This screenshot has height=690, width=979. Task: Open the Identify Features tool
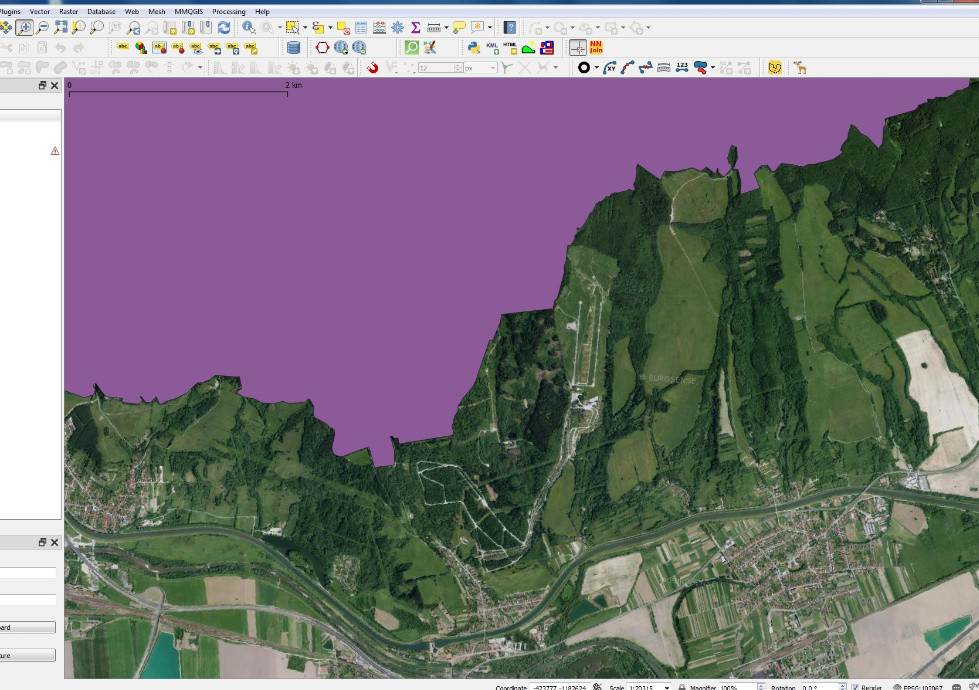point(249,28)
